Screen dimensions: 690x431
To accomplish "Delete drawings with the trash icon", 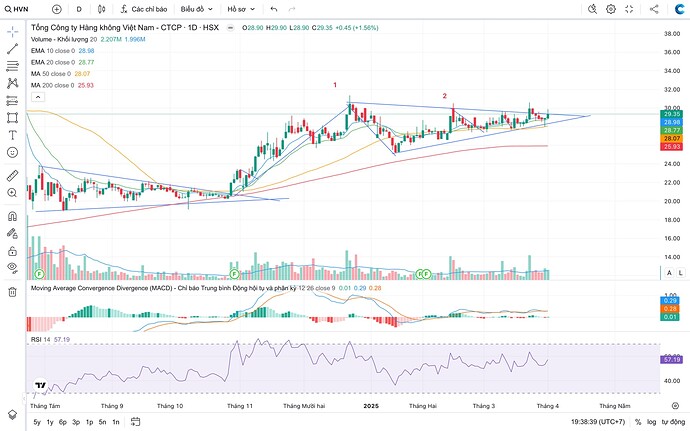I will [x=12, y=291].
